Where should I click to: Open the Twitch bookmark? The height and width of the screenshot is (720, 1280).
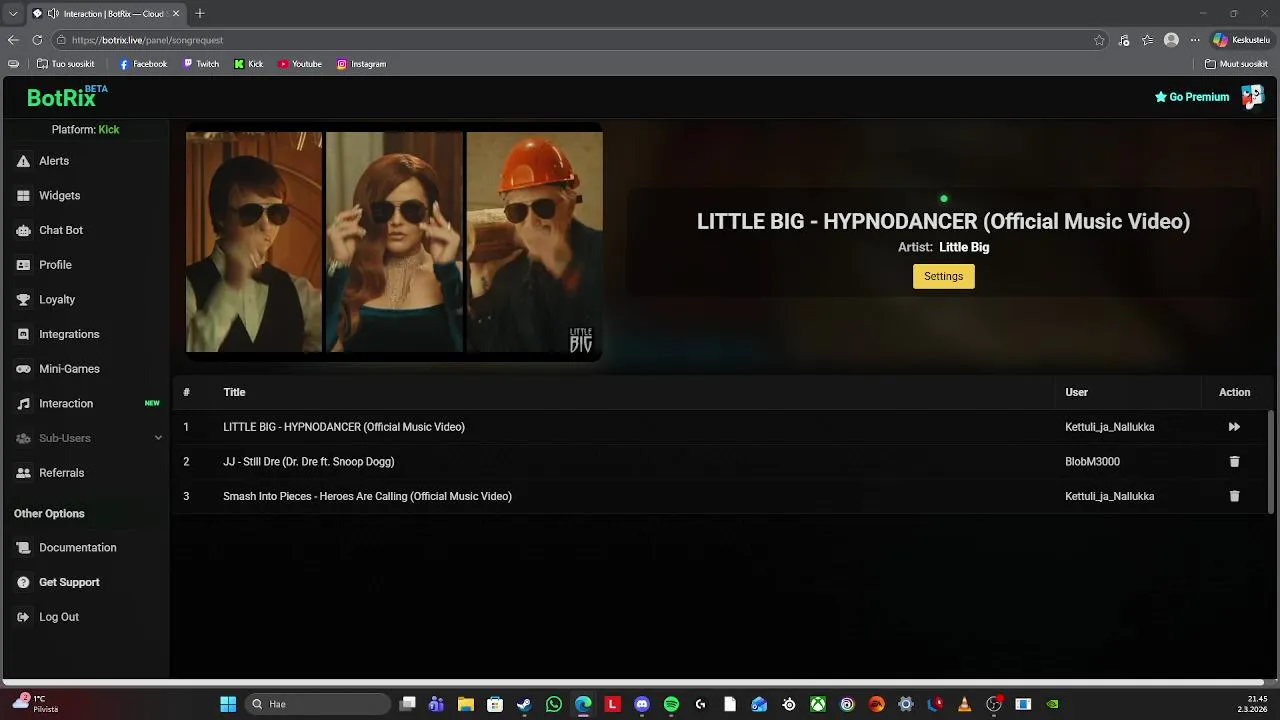pyautogui.click(x=201, y=64)
